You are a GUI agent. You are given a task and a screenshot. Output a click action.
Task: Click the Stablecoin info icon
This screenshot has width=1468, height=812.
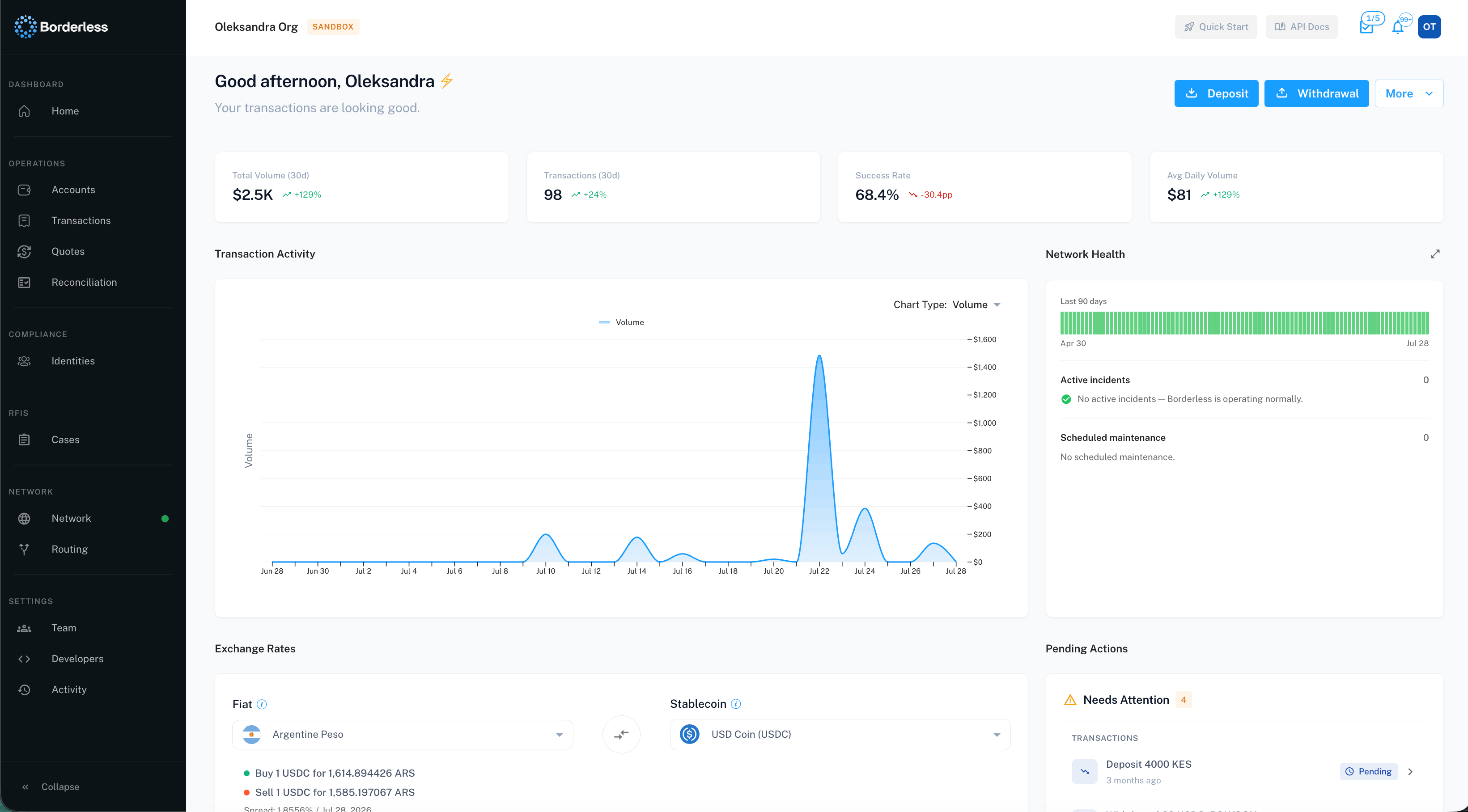click(x=736, y=704)
